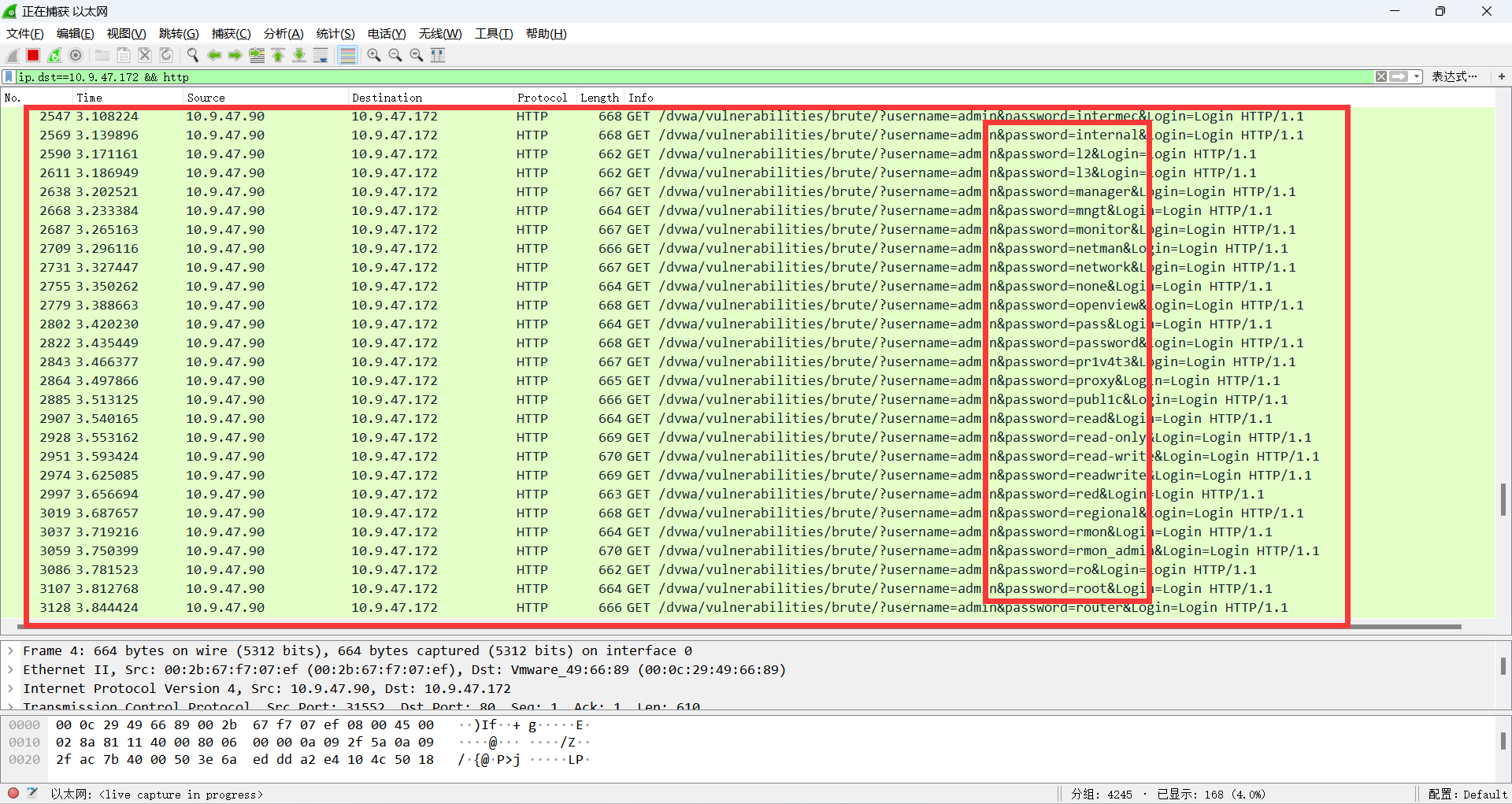Viewport: 1512px width, 804px height.
Task: Expand the Internet Protocol Version 4 row
Action: (10, 688)
